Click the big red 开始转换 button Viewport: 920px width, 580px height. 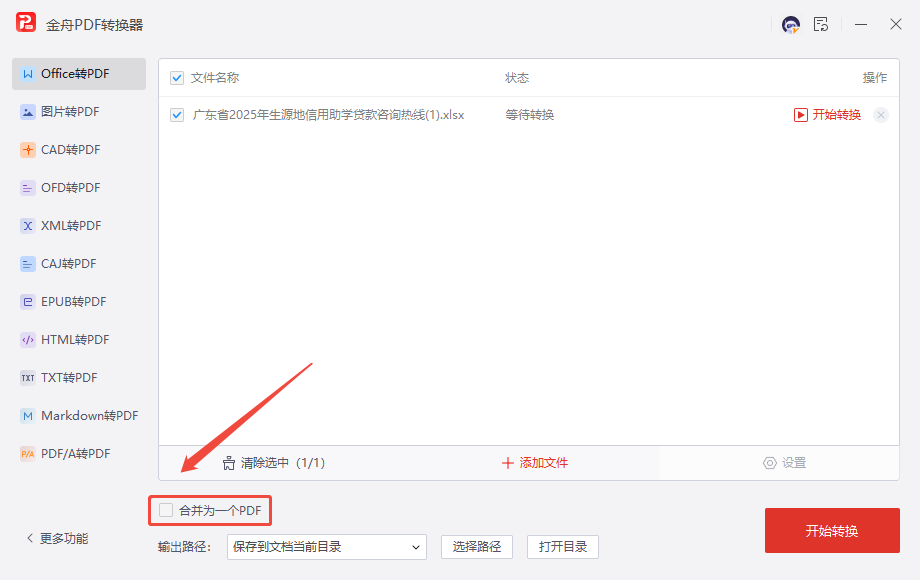click(832, 531)
